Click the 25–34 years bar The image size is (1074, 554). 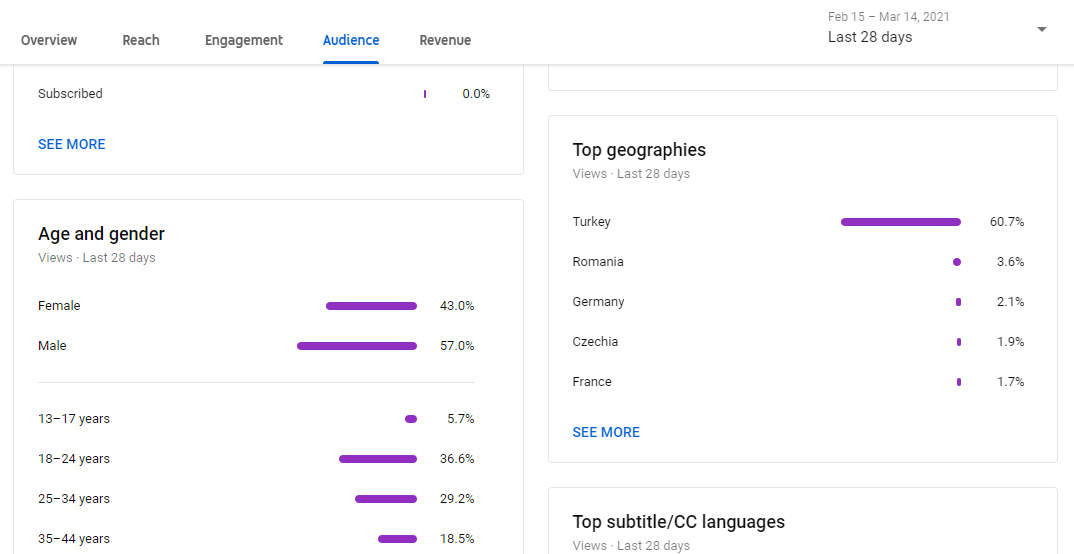[x=386, y=499]
